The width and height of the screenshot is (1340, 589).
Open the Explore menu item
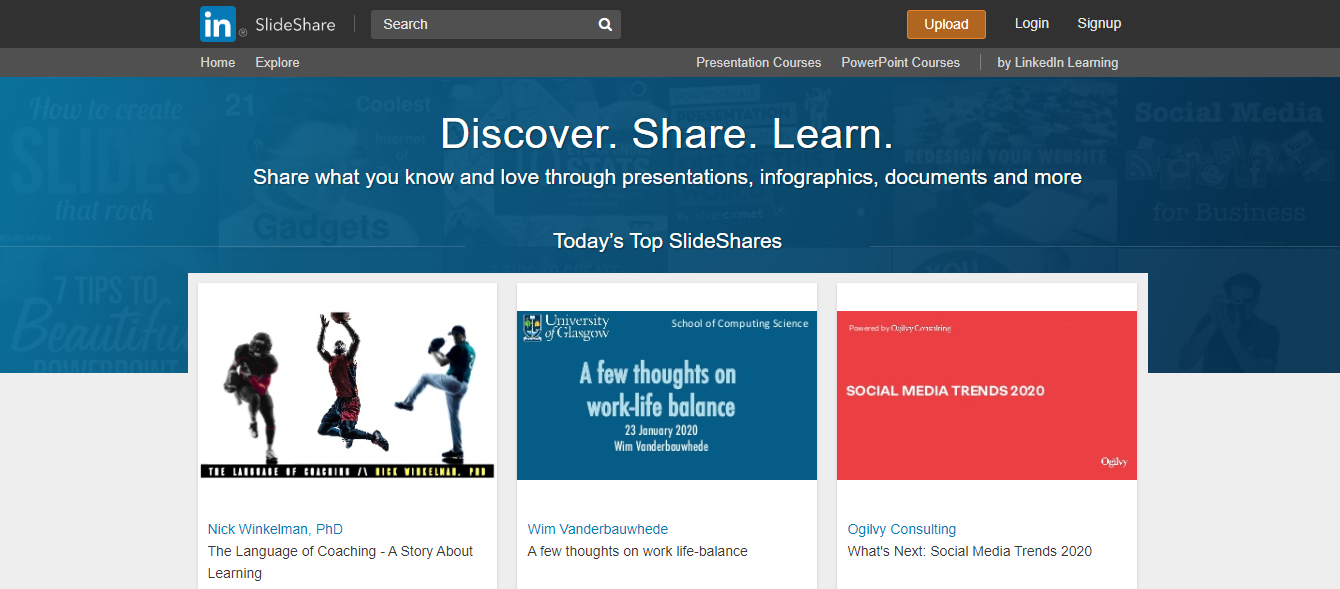point(277,62)
